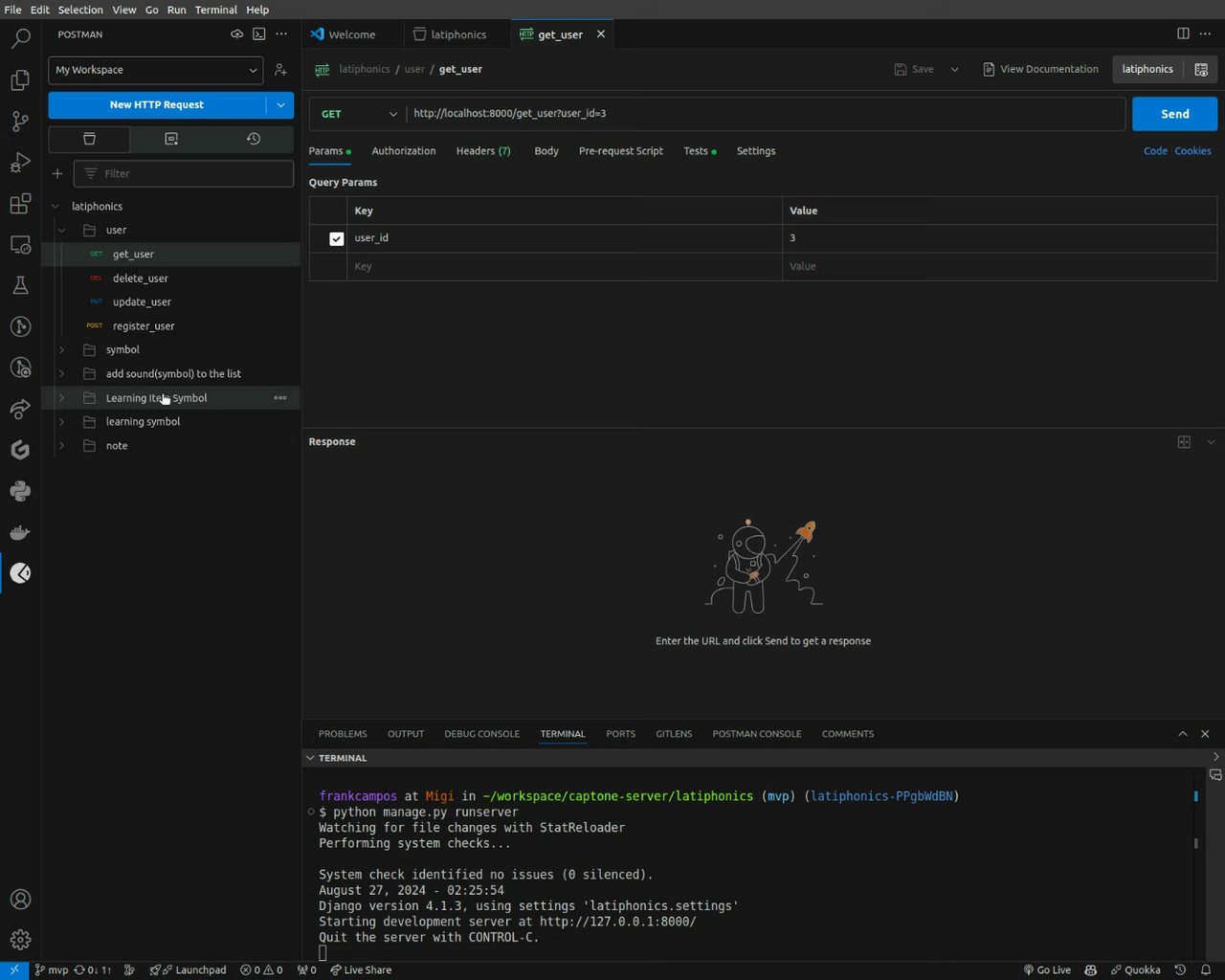1225x980 pixels.
Task: Click the Send button
Action: (x=1174, y=114)
